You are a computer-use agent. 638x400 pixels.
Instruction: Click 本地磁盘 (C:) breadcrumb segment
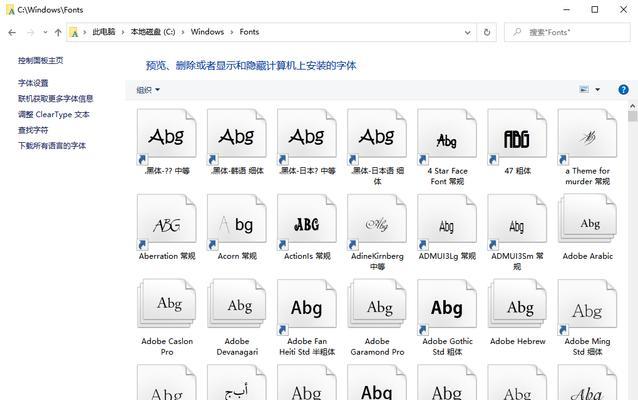[x=153, y=32]
